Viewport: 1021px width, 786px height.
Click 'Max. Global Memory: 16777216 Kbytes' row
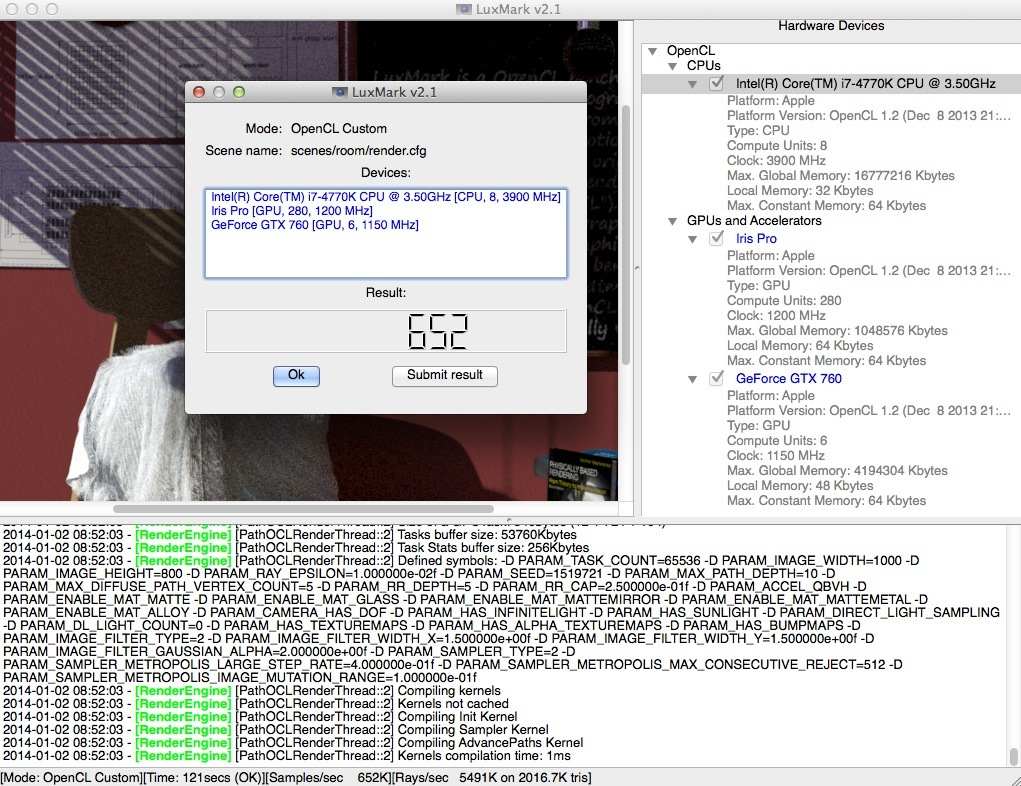pos(841,176)
